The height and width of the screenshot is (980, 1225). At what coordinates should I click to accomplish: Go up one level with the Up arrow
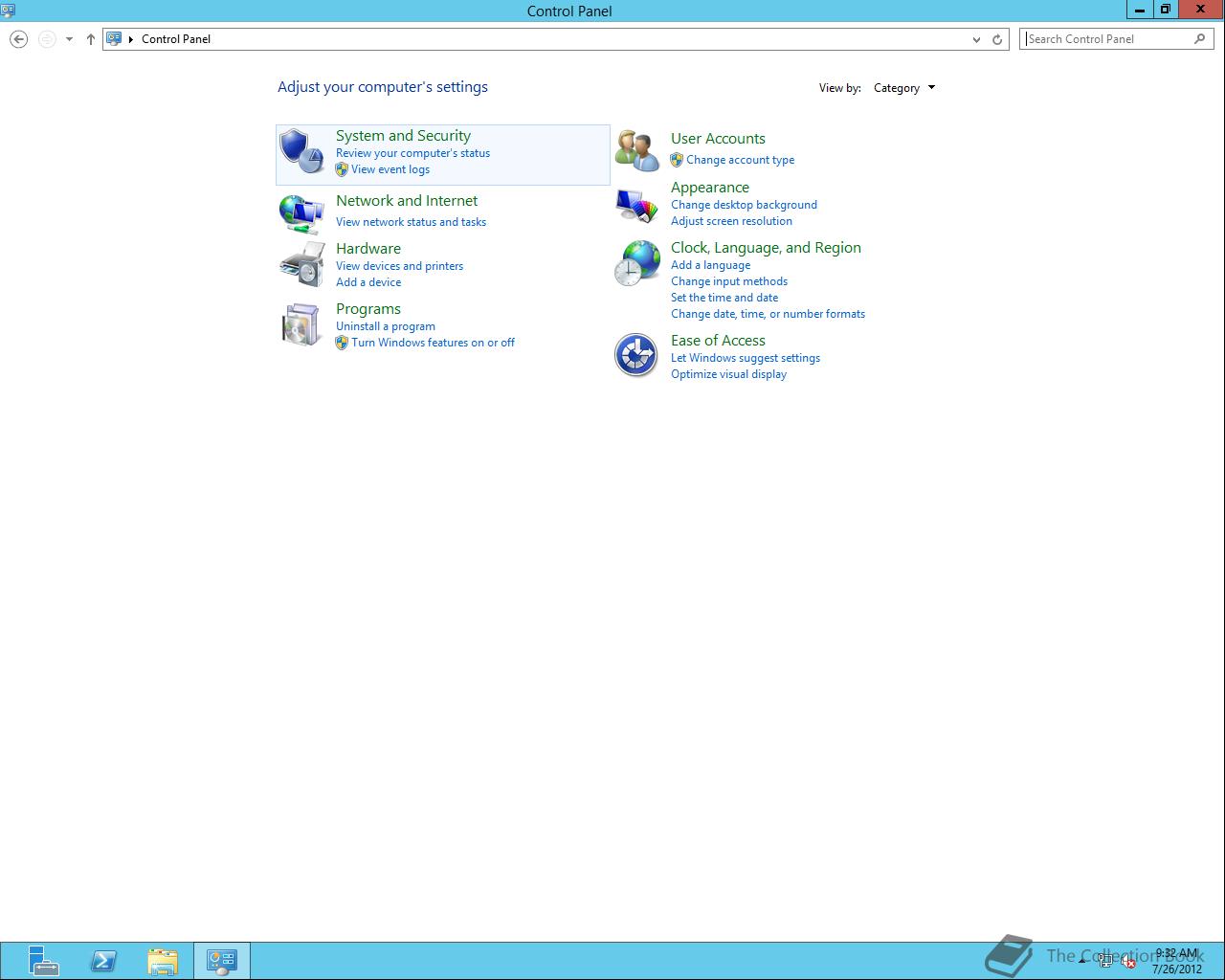click(x=91, y=39)
